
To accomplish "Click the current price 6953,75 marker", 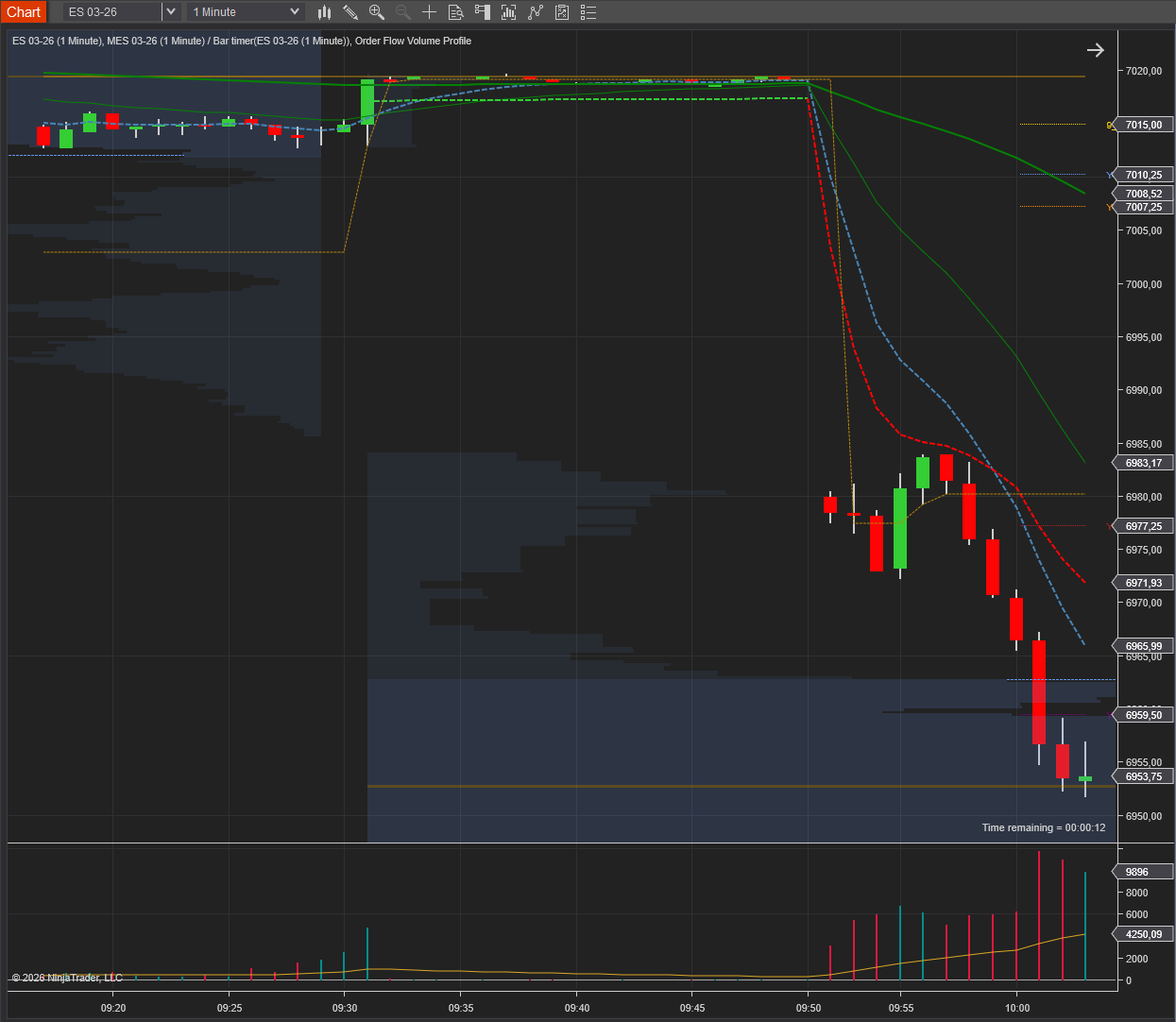I will [x=1144, y=776].
